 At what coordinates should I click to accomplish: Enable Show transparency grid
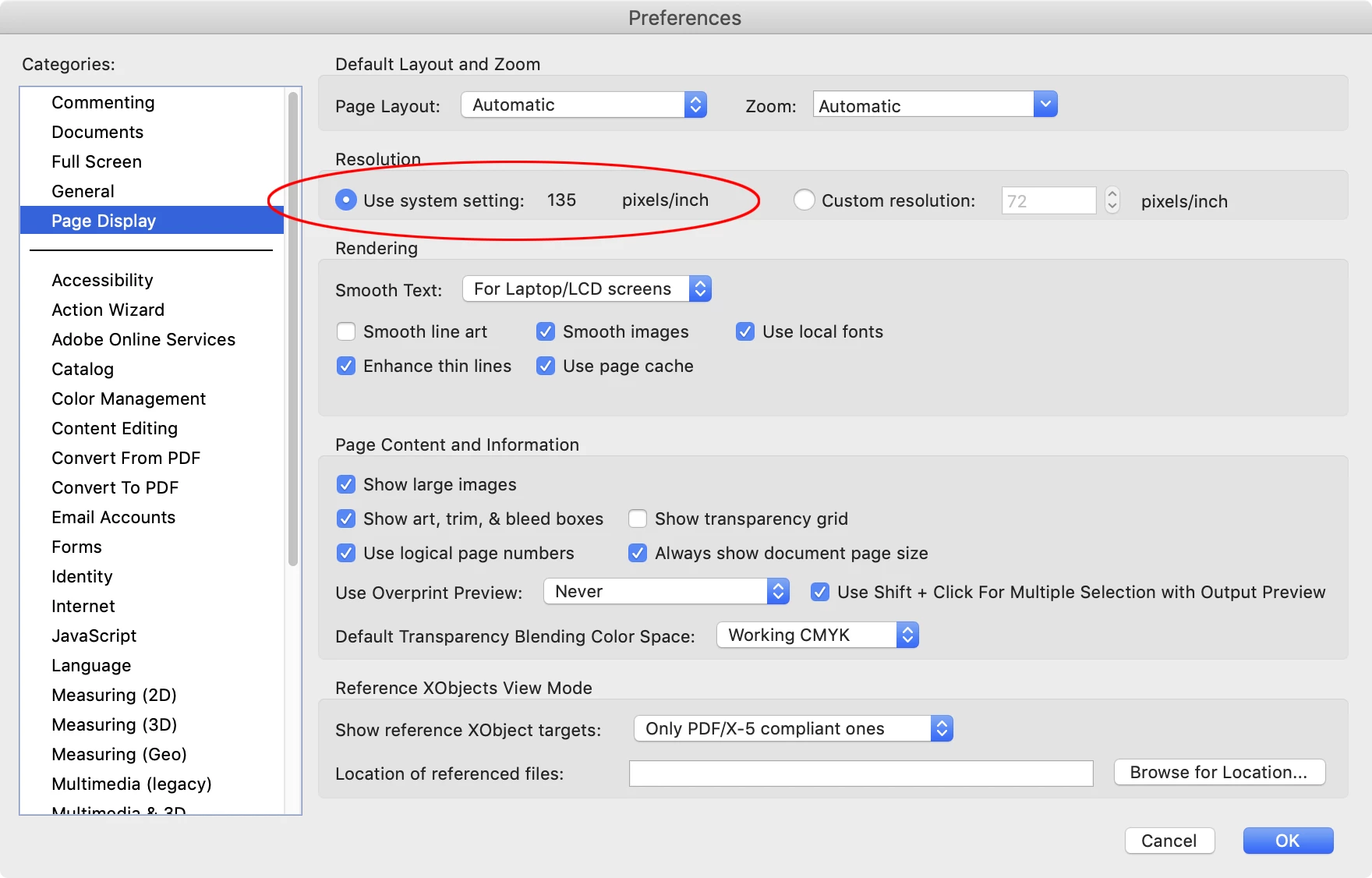pyautogui.click(x=638, y=519)
